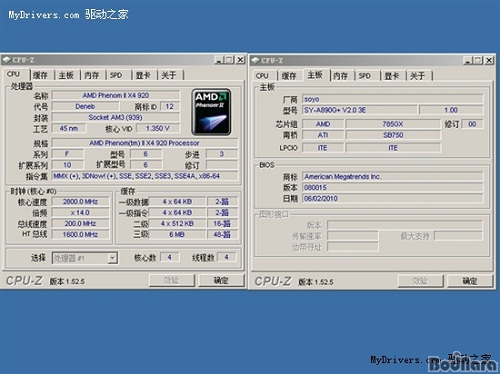Screen dimensions: 500x374
Task: Click the specification field AMD Phenom(tm) II X4 920 Processor
Action: coord(145,143)
